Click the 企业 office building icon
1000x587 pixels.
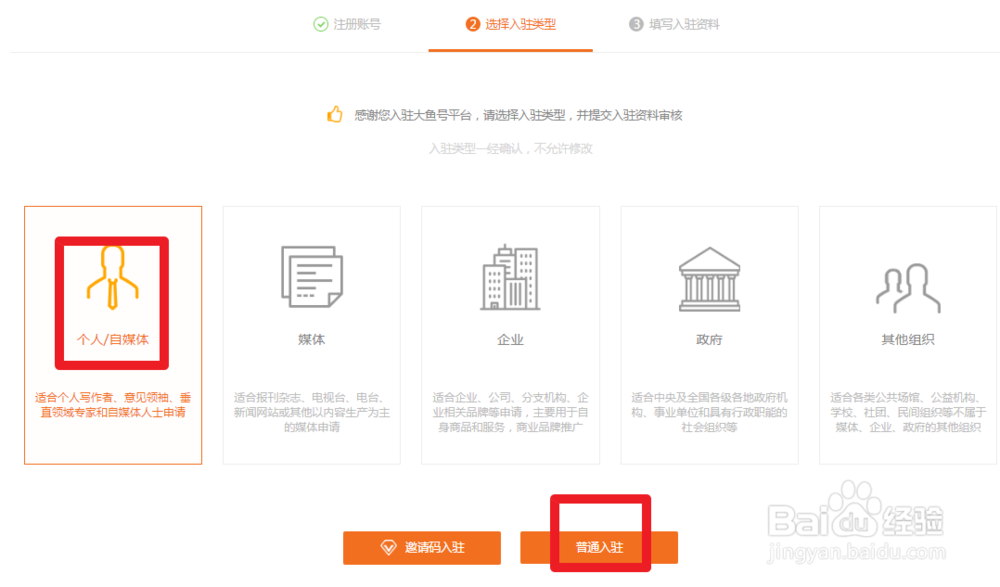[510, 277]
